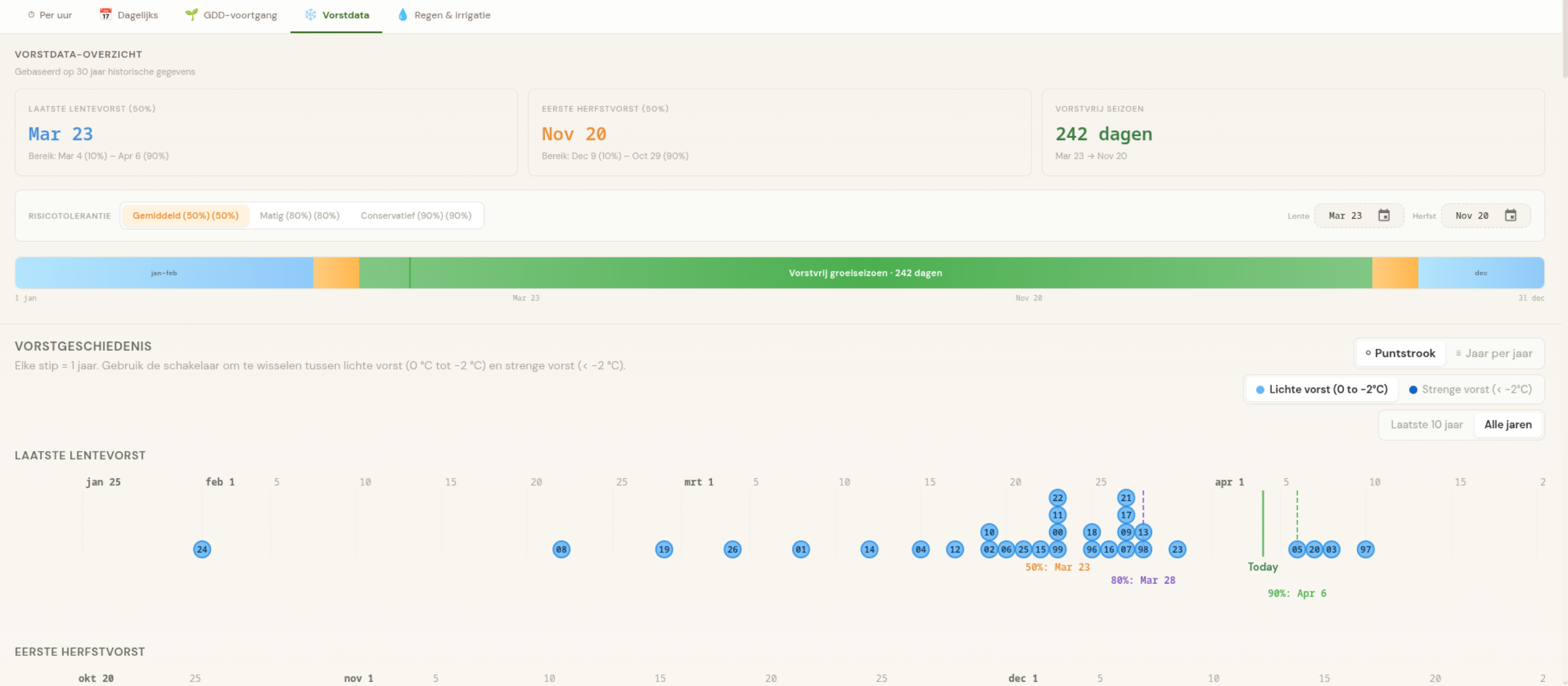The height and width of the screenshot is (686, 1568).
Task: Click the seedling icon on GDD-voortgang tab
Action: (x=191, y=15)
